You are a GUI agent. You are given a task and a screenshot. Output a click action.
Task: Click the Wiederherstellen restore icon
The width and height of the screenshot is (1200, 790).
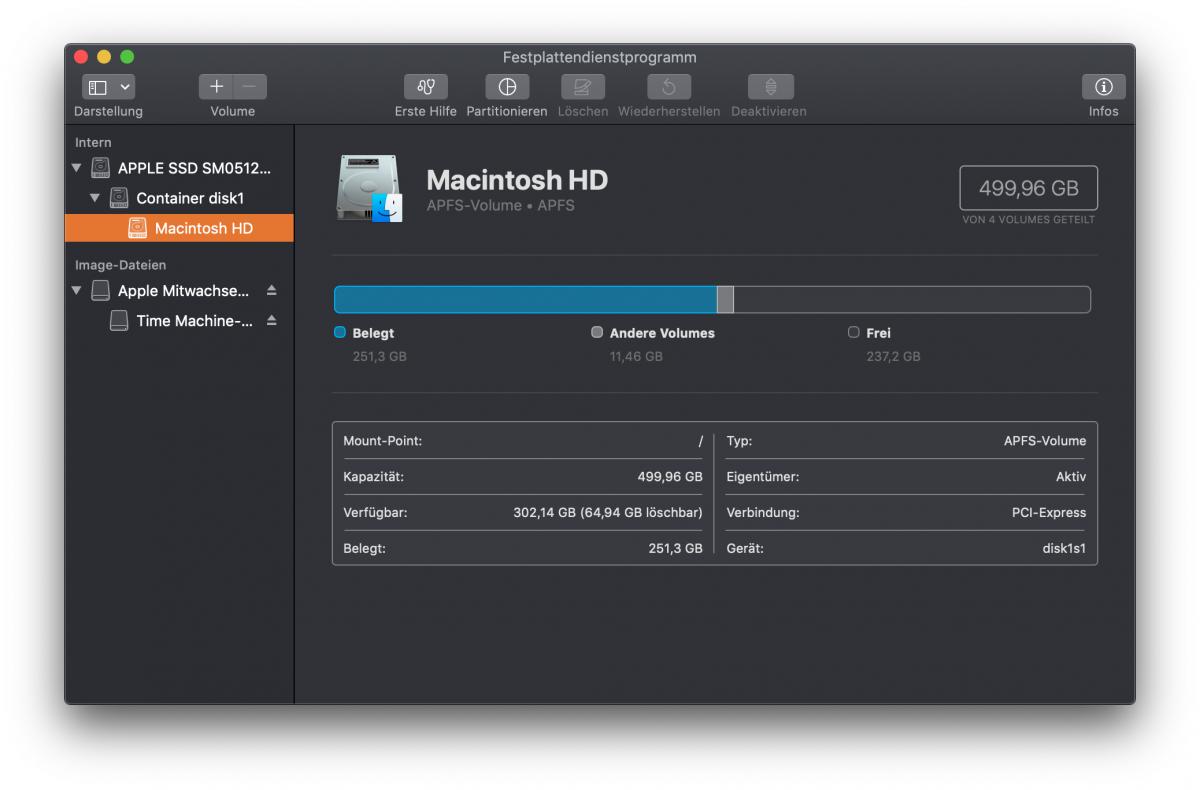(669, 87)
